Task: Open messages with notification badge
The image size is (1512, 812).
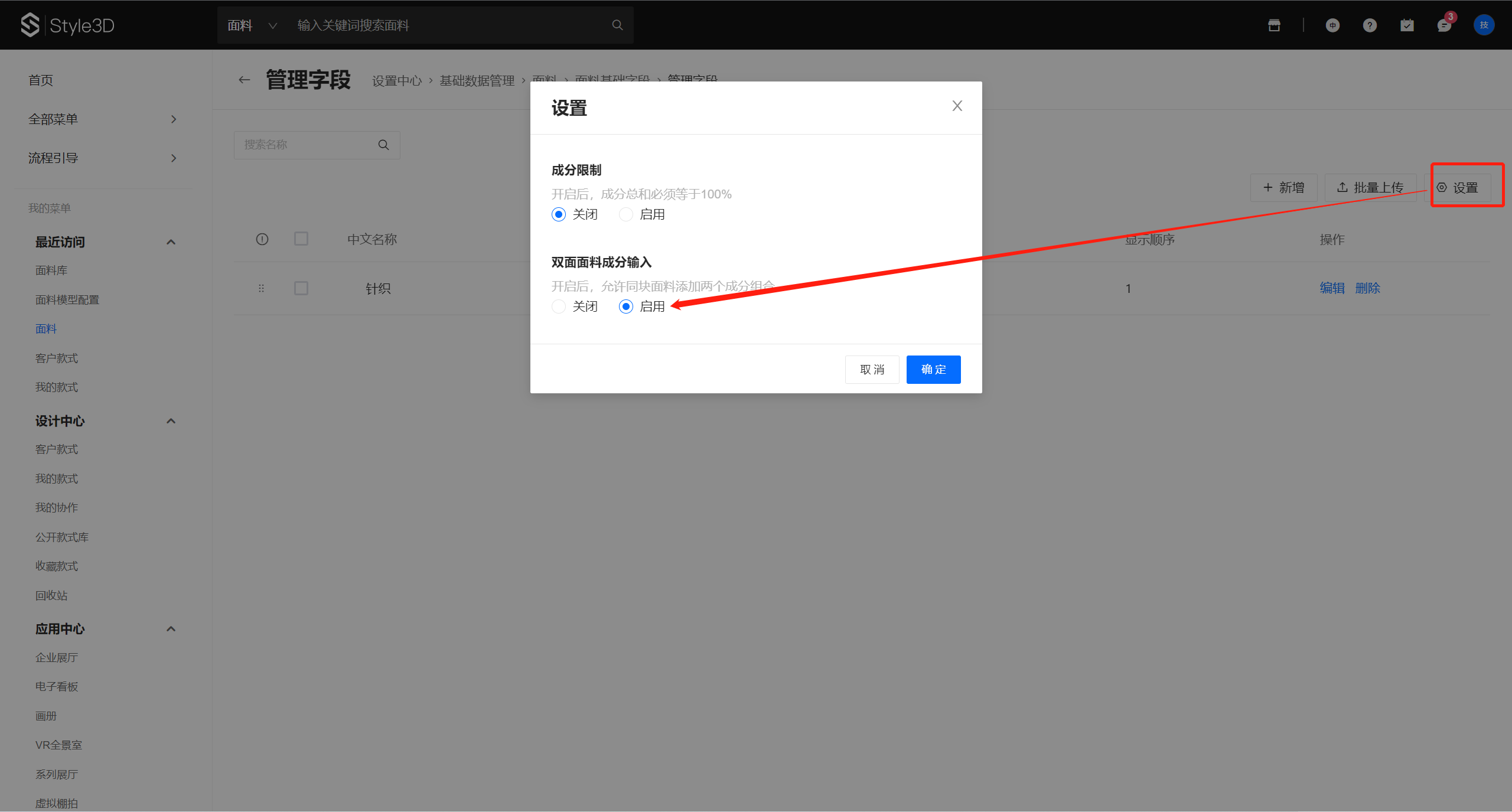Action: (1444, 25)
